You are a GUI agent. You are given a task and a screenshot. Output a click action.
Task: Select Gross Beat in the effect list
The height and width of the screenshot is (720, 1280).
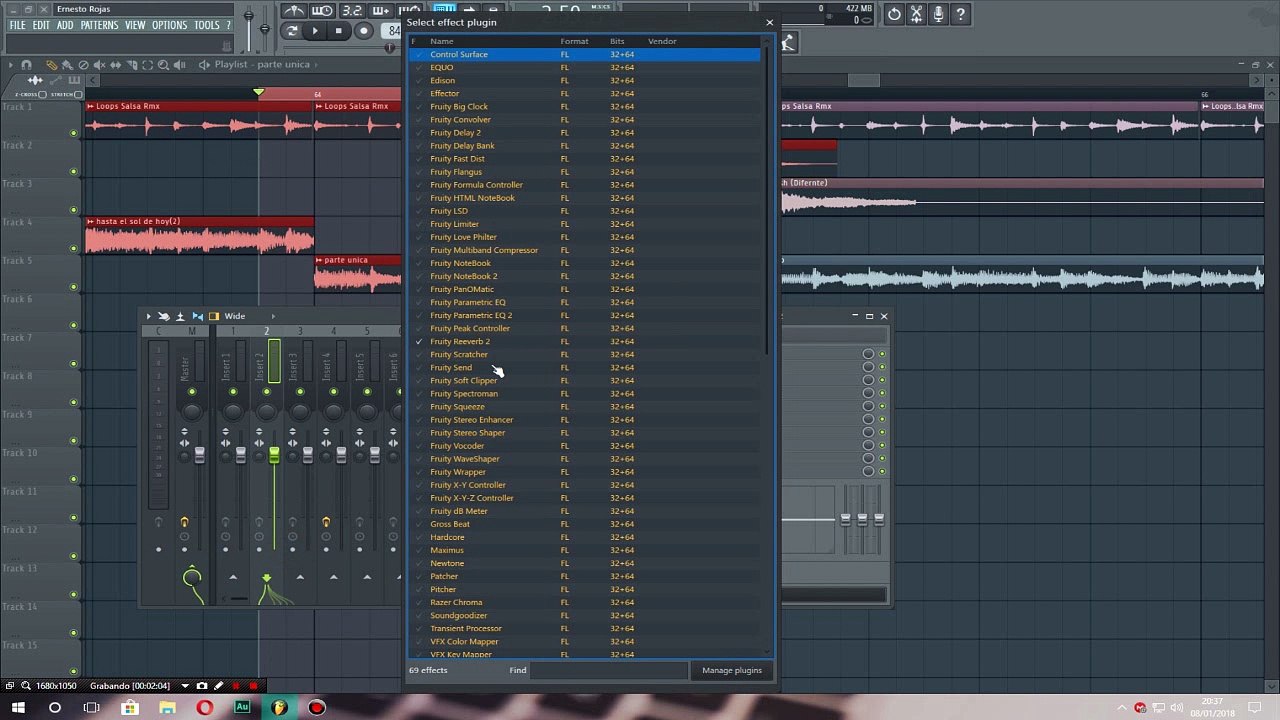tap(585, 524)
